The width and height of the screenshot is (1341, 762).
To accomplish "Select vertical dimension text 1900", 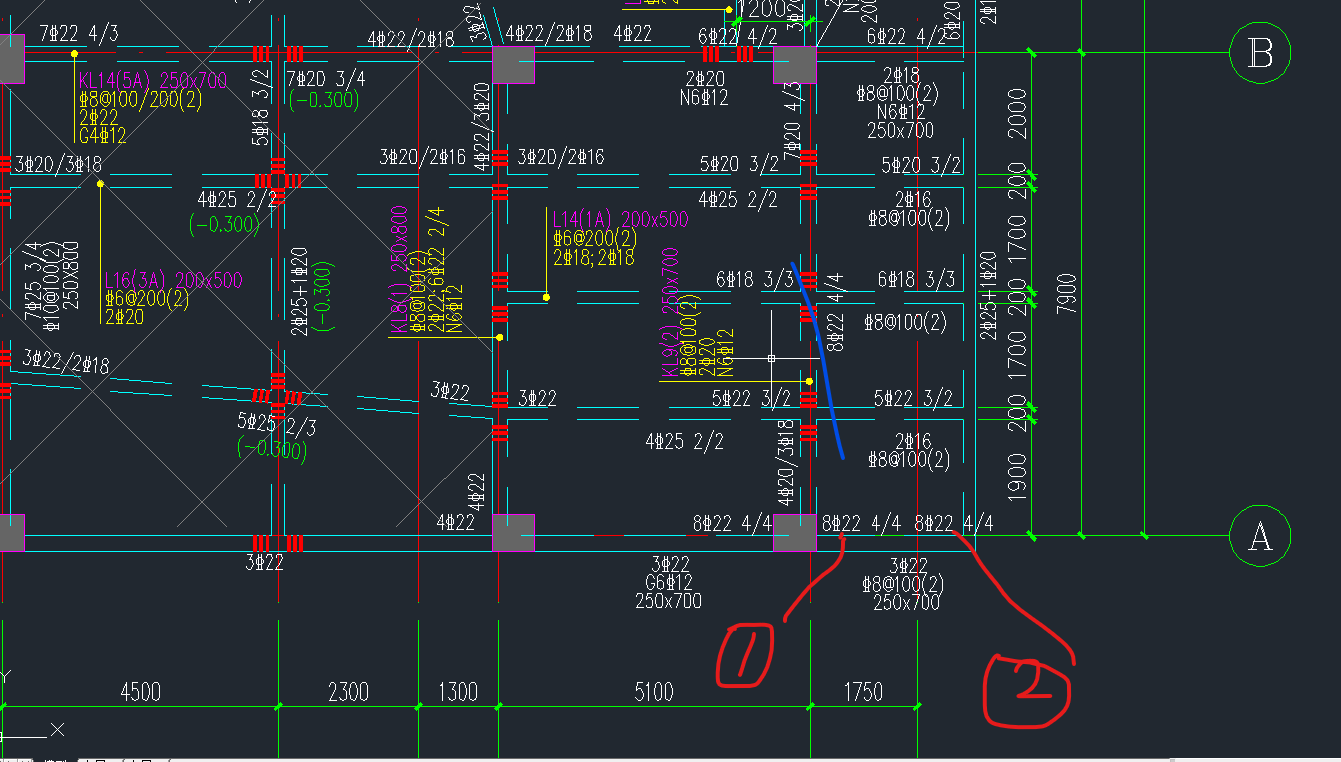I will pyautogui.click(x=1017, y=475).
